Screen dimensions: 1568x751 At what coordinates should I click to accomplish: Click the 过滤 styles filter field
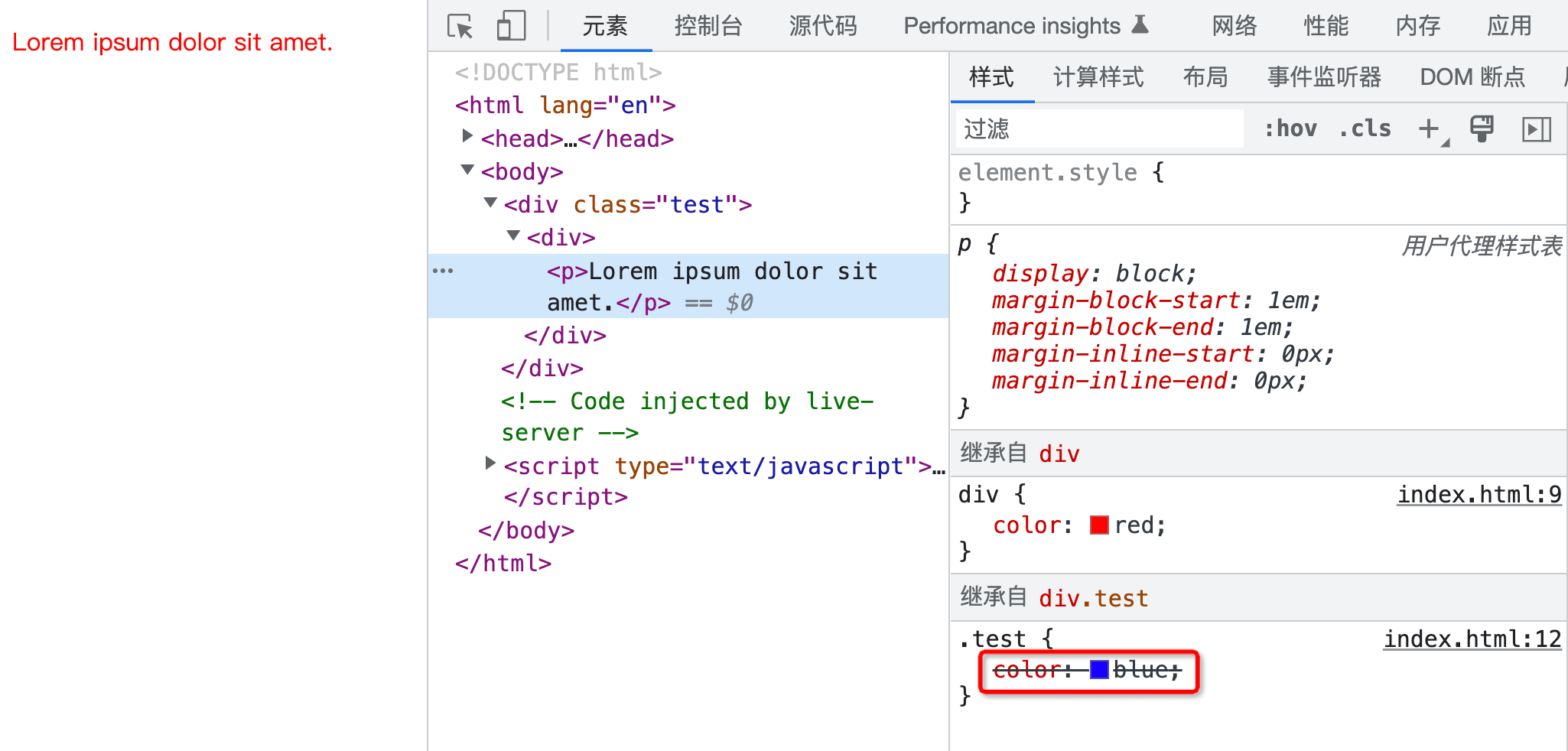tap(1098, 128)
